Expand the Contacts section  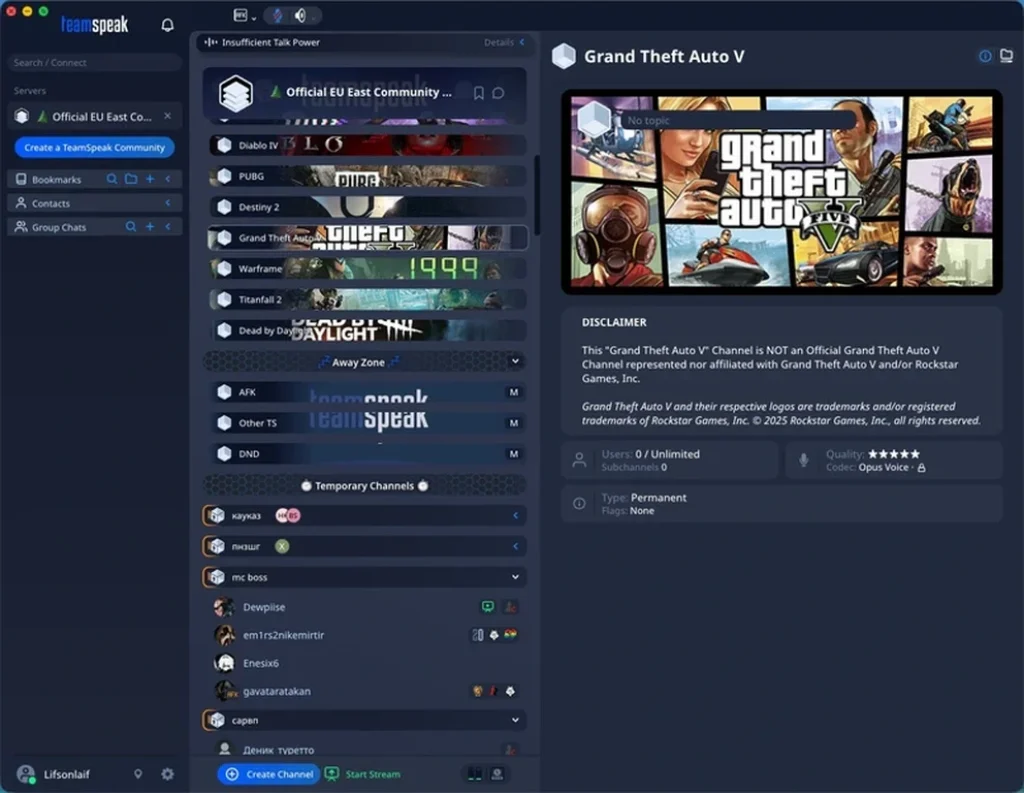coord(168,203)
